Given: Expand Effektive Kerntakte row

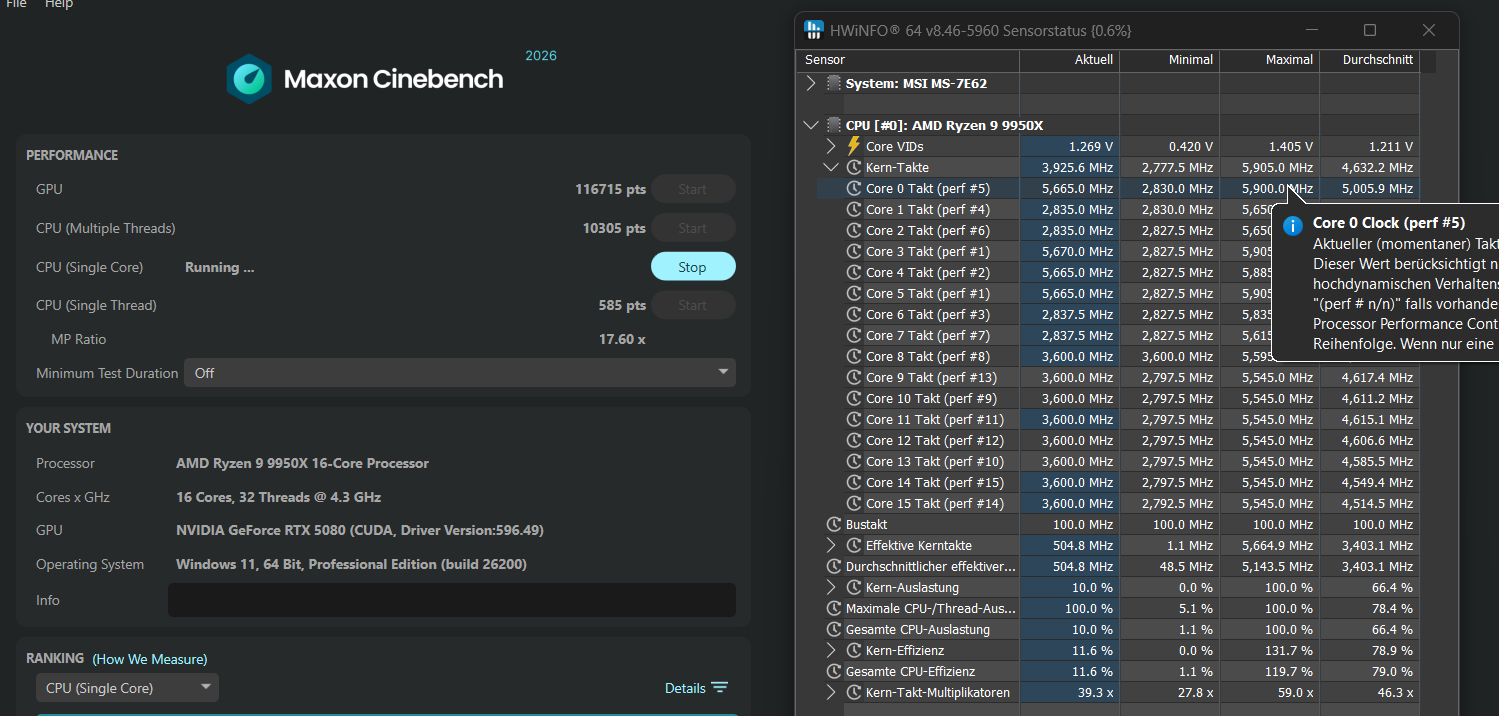Looking at the screenshot, I should pyautogui.click(x=831, y=545).
